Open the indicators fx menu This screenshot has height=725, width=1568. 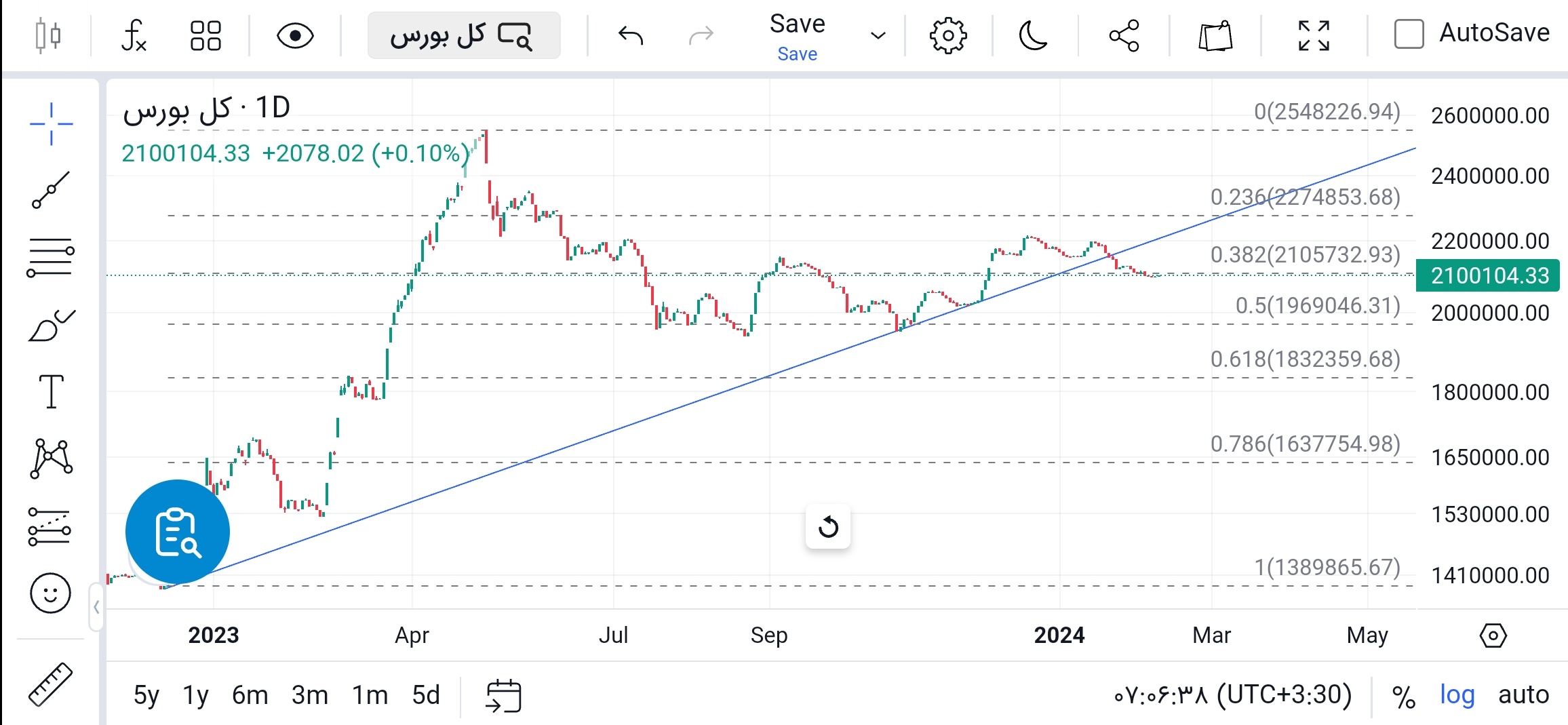(134, 35)
